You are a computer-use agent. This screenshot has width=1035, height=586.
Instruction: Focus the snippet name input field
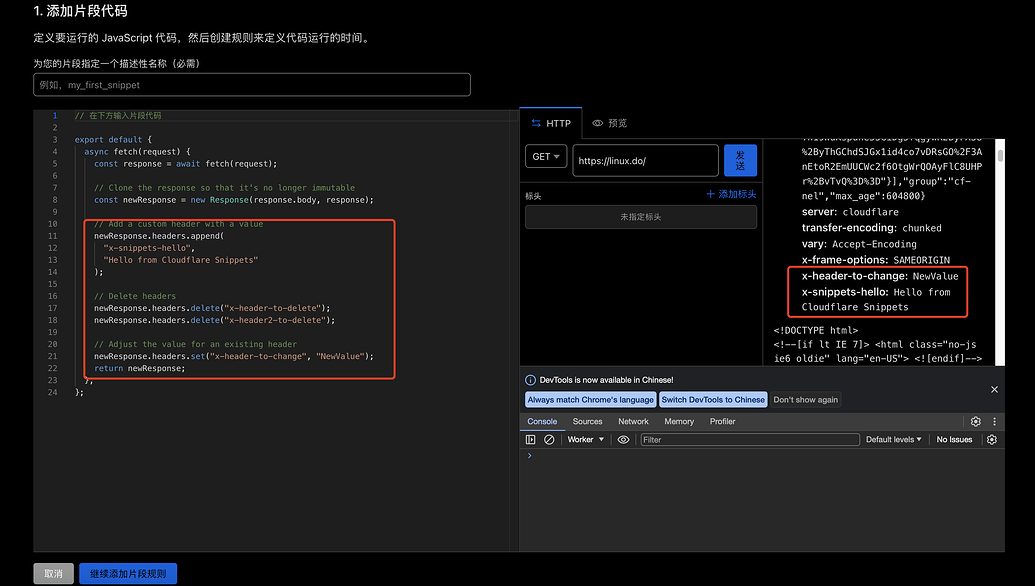[x=251, y=84]
